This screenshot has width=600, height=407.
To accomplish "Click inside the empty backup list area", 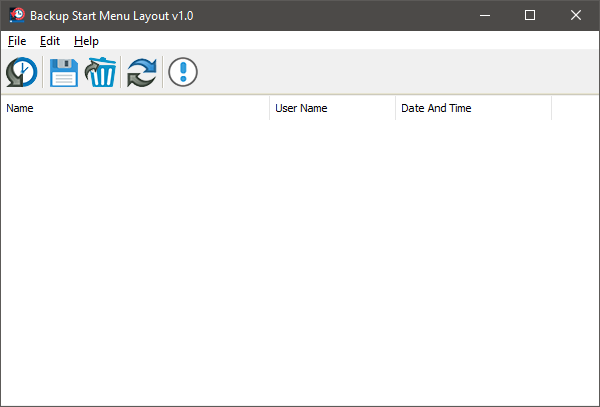I will (x=300, y=260).
